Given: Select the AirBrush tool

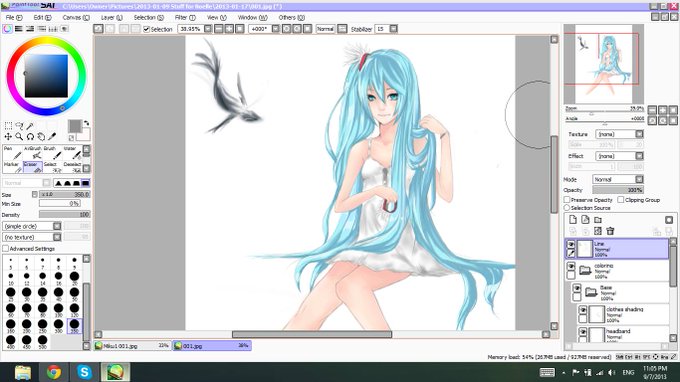Looking at the screenshot, I should pyautogui.click(x=33, y=153).
